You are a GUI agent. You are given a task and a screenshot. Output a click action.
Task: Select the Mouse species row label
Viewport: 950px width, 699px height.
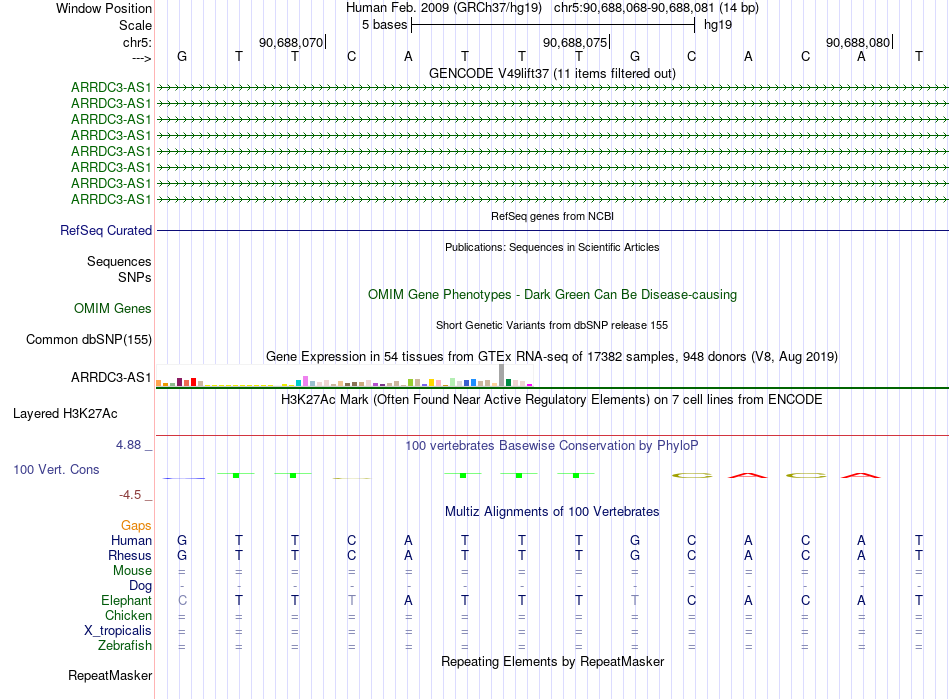click(132, 571)
